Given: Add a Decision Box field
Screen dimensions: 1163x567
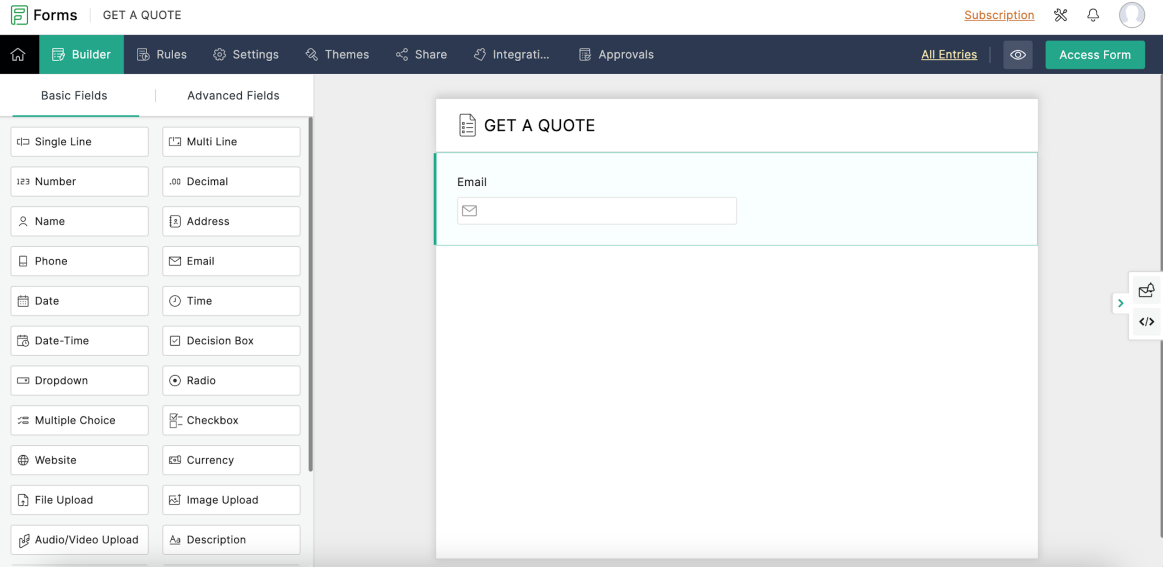Looking at the screenshot, I should (231, 341).
